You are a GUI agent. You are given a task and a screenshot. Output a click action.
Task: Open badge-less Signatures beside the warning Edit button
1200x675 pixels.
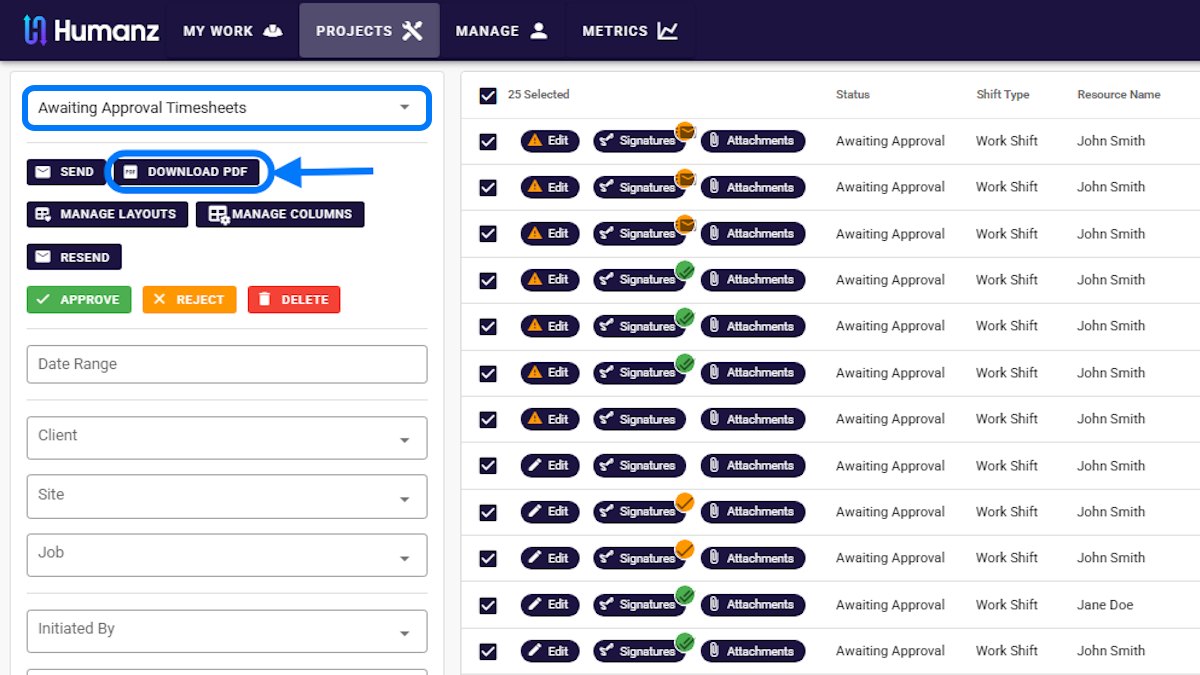pos(638,419)
